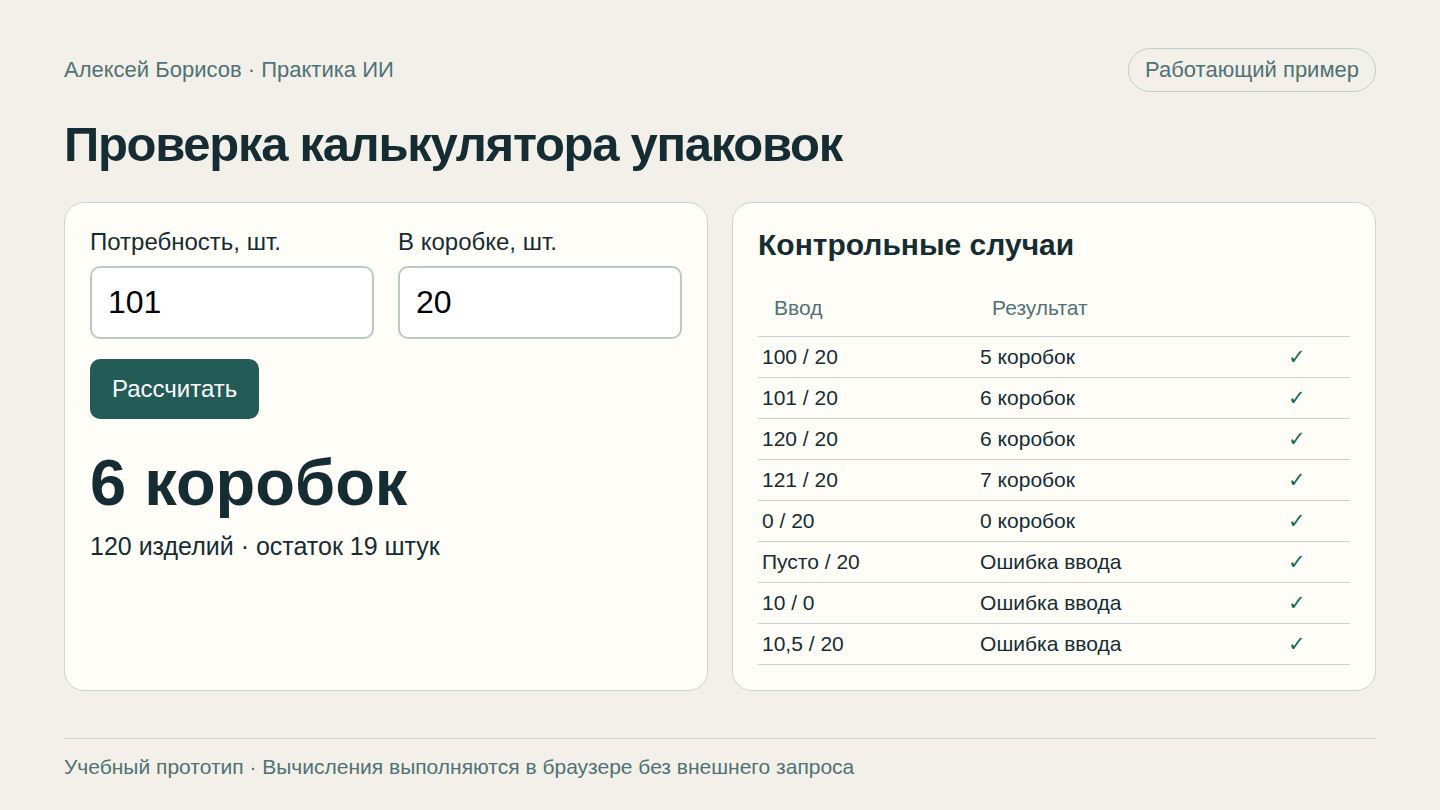Click 6 коробок in the 101 / 20 row
The width and height of the screenshot is (1440, 810).
[1027, 398]
